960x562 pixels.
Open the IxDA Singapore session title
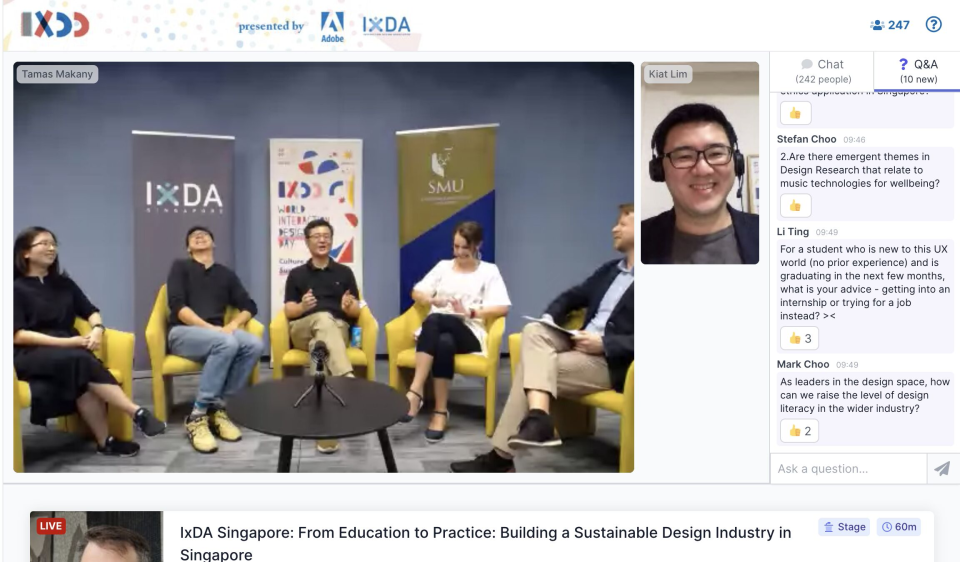pyautogui.click(x=485, y=543)
